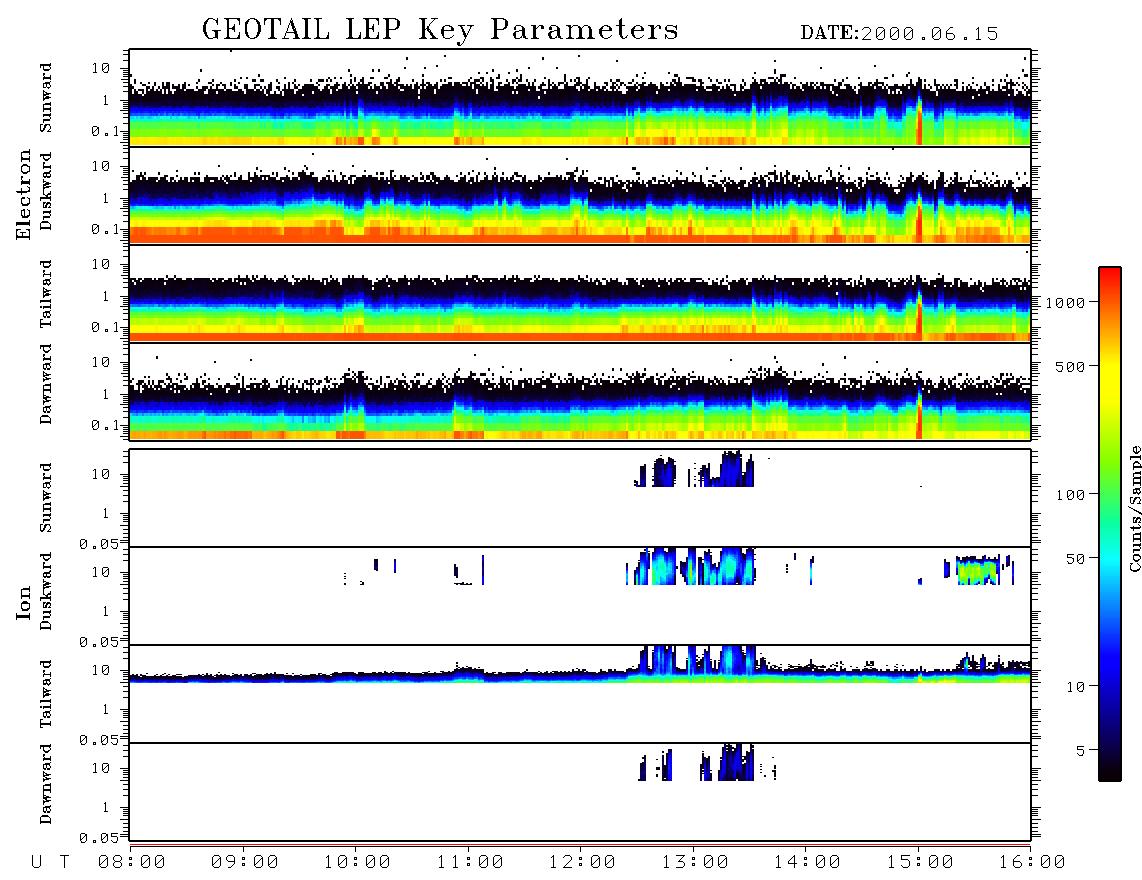Select the "1000" color bar tick label
This screenshot has width=1142, height=880.
tap(1066, 303)
